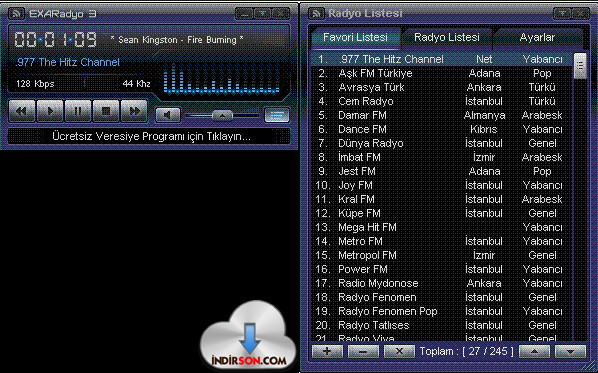The image size is (598, 373).
Task: Select Power FM station
Action: pyautogui.click(x=441, y=269)
